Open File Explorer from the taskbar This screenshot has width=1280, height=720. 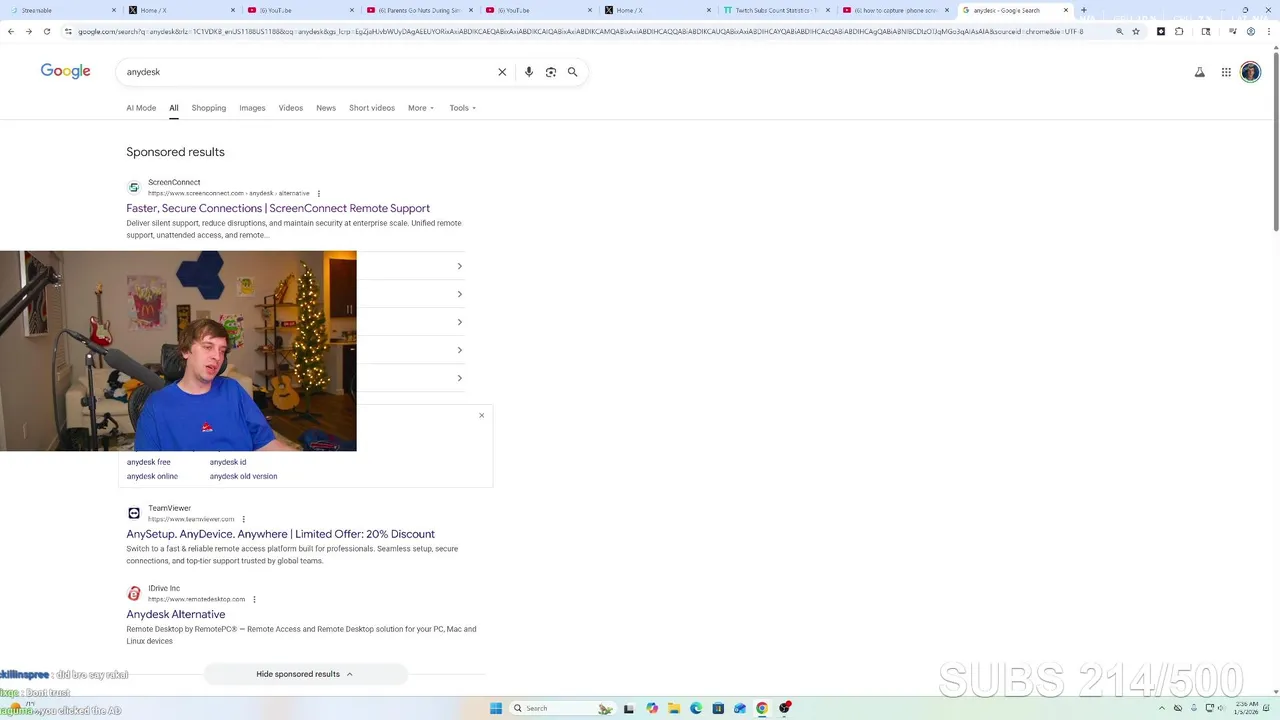pyautogui.click(x=674, y=708)
